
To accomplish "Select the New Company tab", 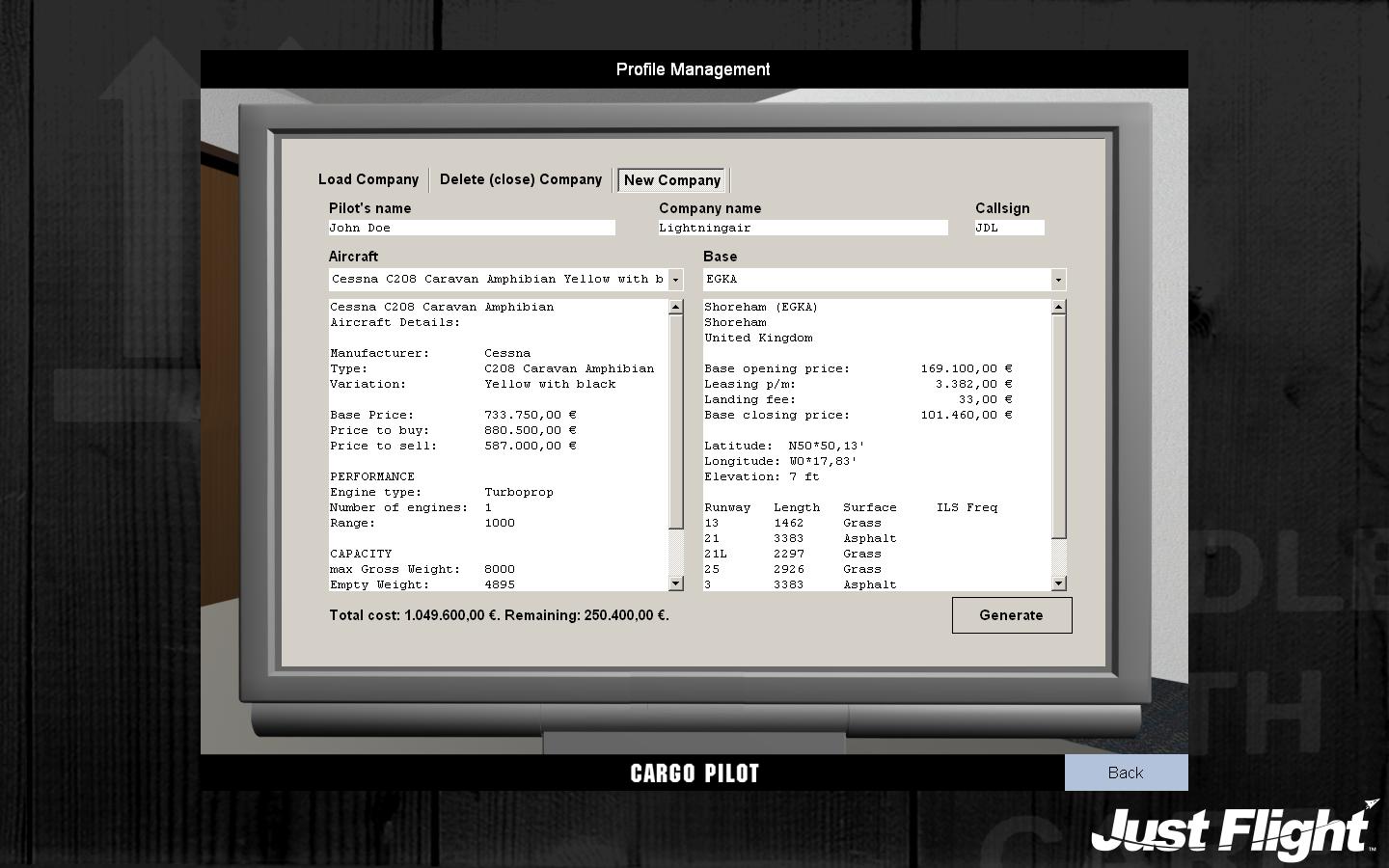I will coord(672,180).
